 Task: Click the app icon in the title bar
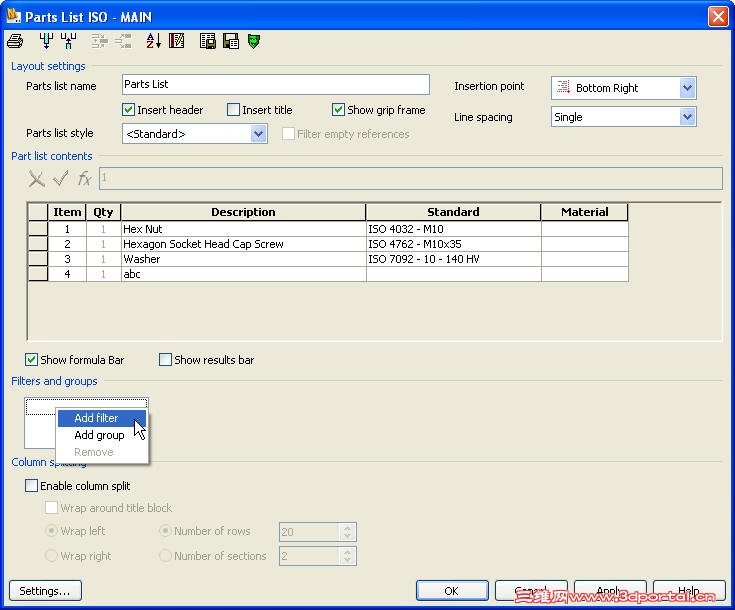click(x=14, y=16)
